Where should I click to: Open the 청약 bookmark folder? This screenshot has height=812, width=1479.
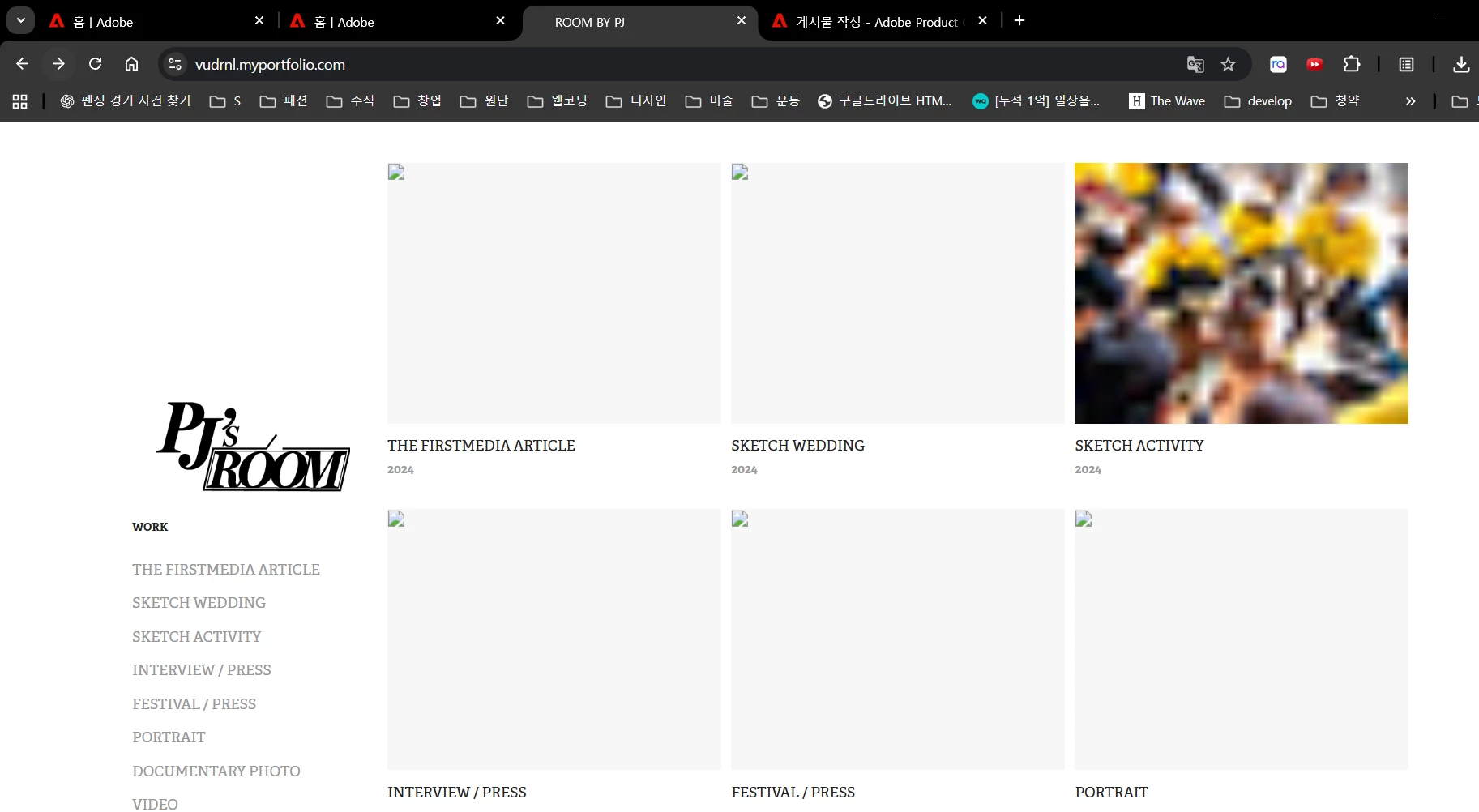[x=1335, y=100]
